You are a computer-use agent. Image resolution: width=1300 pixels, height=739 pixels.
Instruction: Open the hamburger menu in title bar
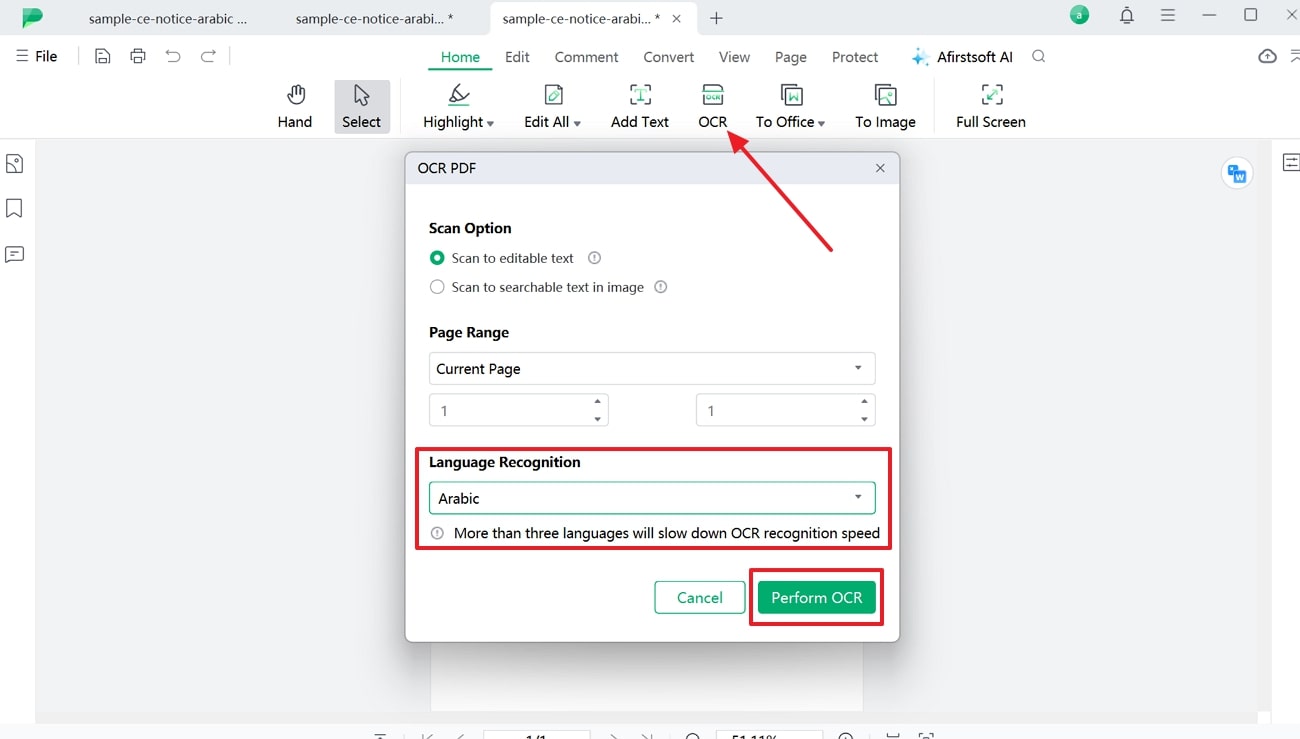[1168, 15]
